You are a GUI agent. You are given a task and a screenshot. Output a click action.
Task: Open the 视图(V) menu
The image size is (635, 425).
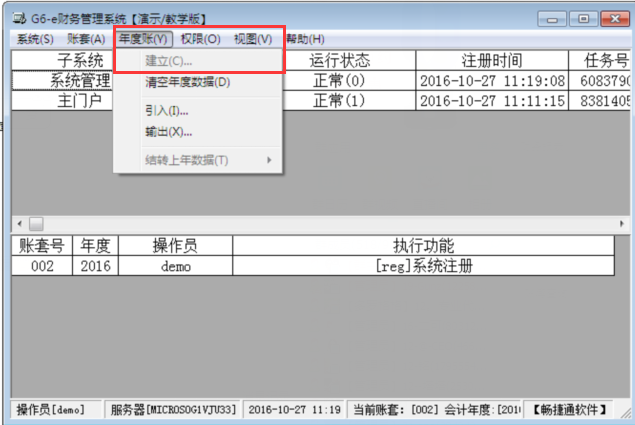click(253, 39)
